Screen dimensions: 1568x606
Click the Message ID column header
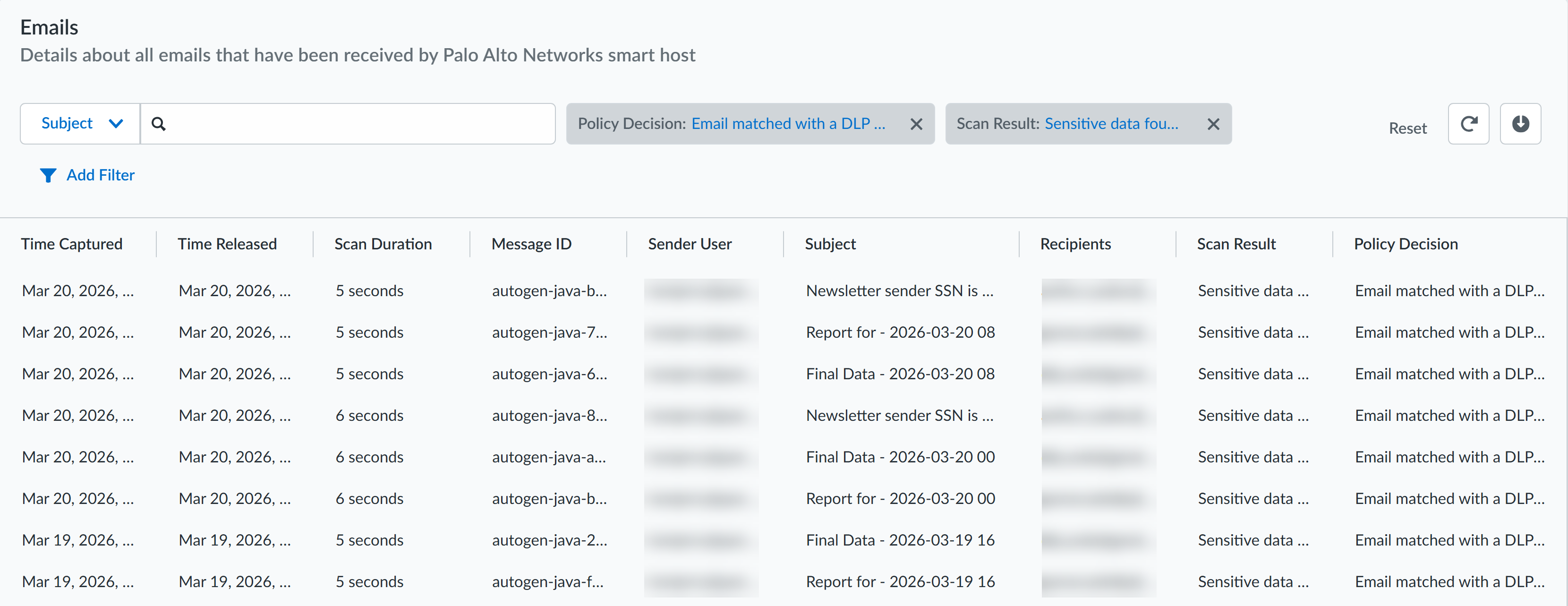[x=531, y=244]
